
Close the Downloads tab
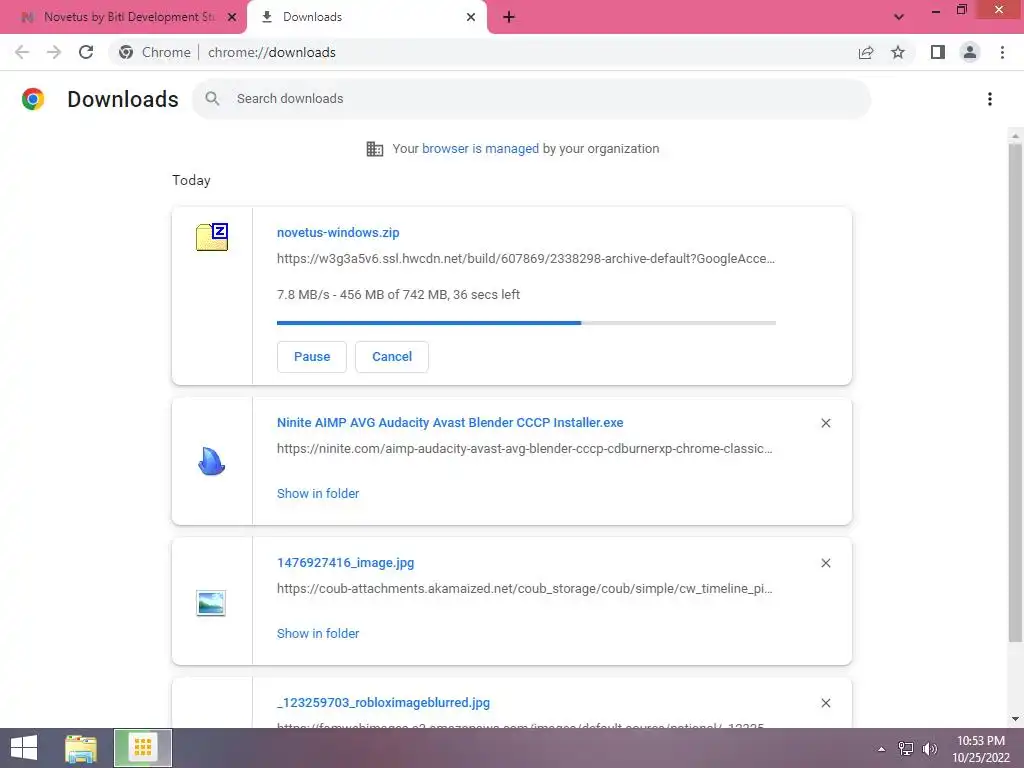(x=471, y=18)
